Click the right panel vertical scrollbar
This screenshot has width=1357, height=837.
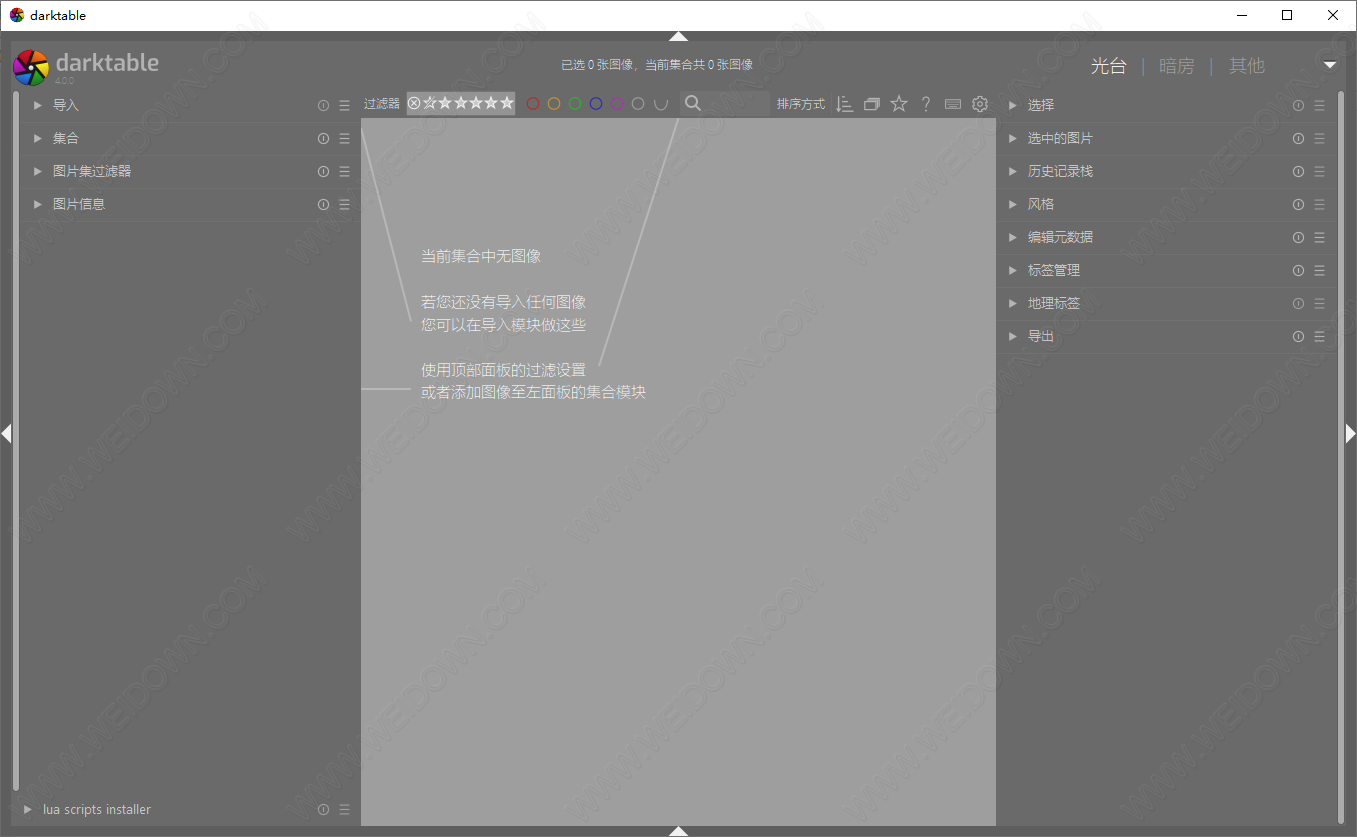coord(1341,457)
